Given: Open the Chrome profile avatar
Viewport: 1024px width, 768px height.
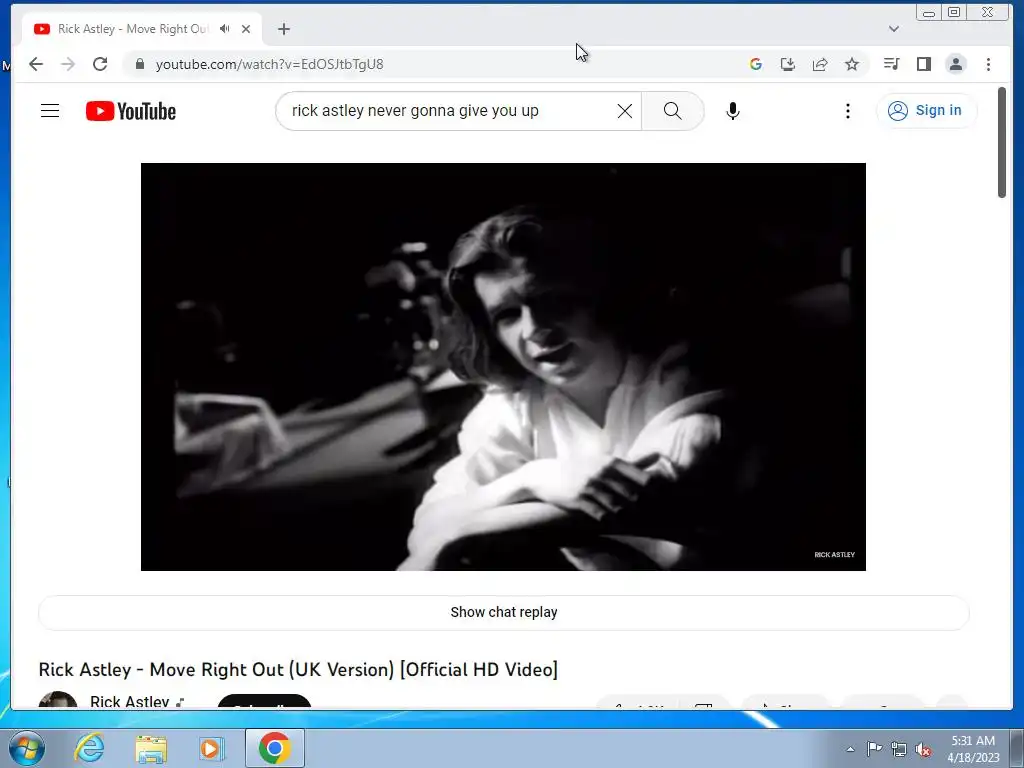Looking at the screenshot, I should 956,64.
